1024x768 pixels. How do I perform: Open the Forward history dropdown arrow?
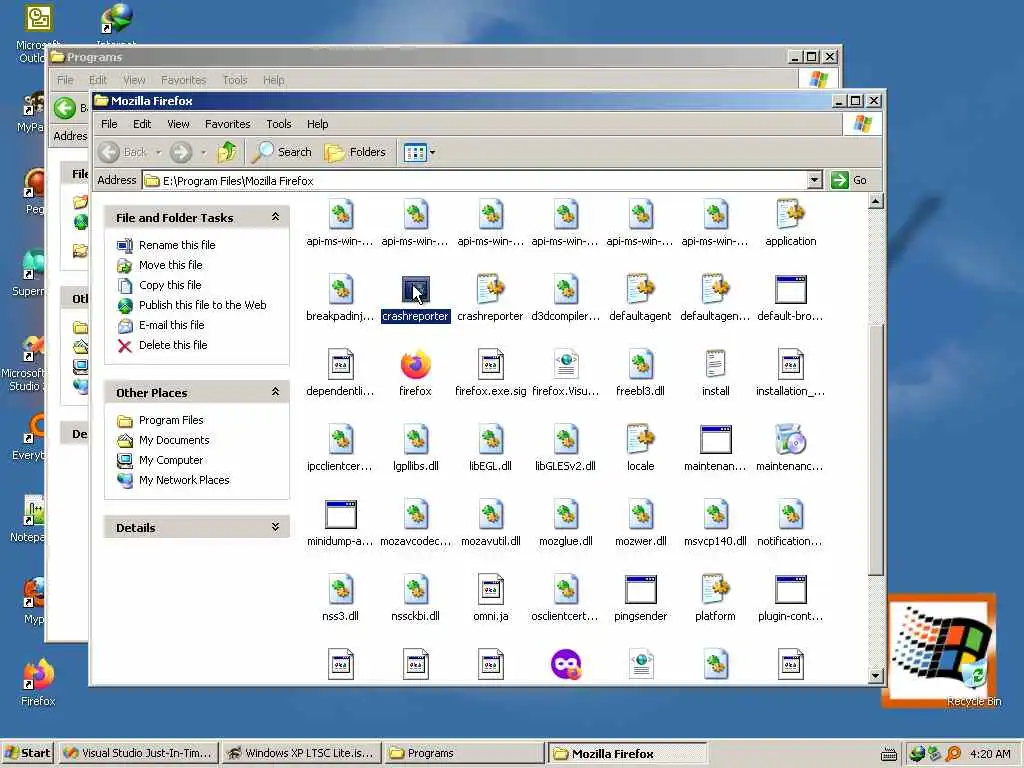click(203, 153)
